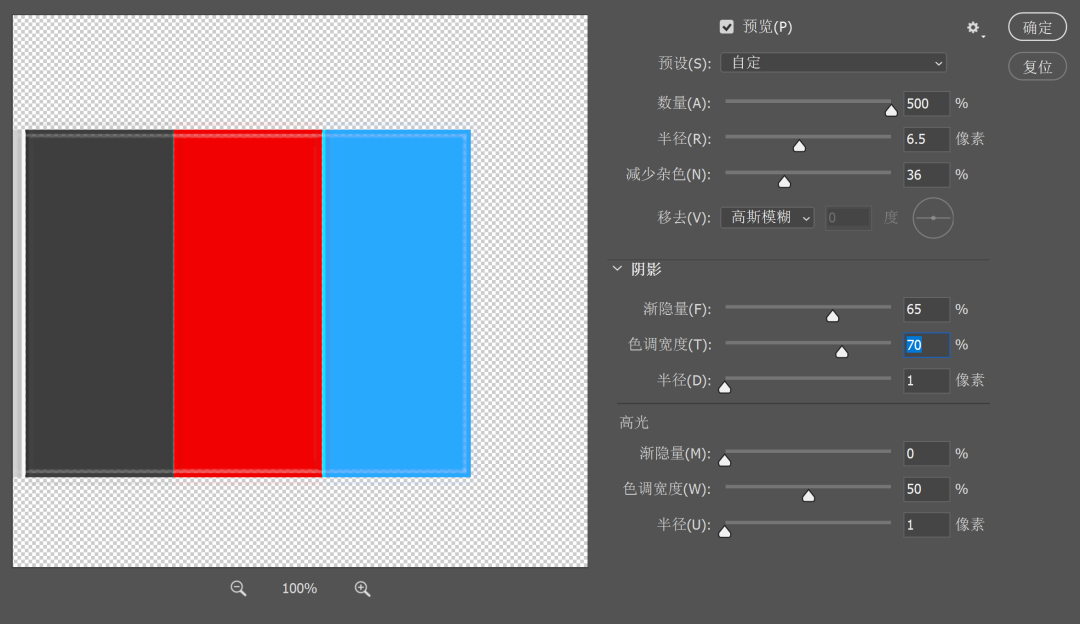Click the shadow 色调宽度(T) slider handle
This screenshot has width=1080, height=624.
click(841, 352)
